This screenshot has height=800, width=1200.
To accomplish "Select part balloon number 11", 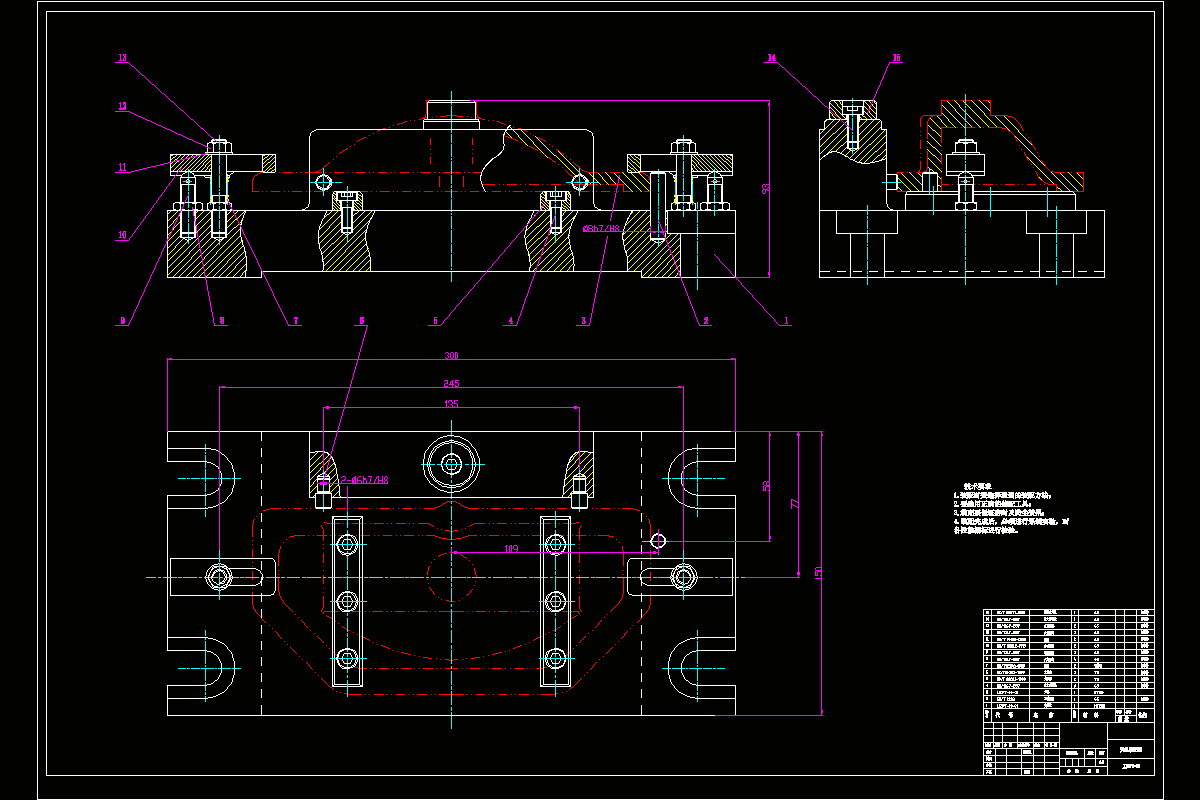I will tap(122, 168).
